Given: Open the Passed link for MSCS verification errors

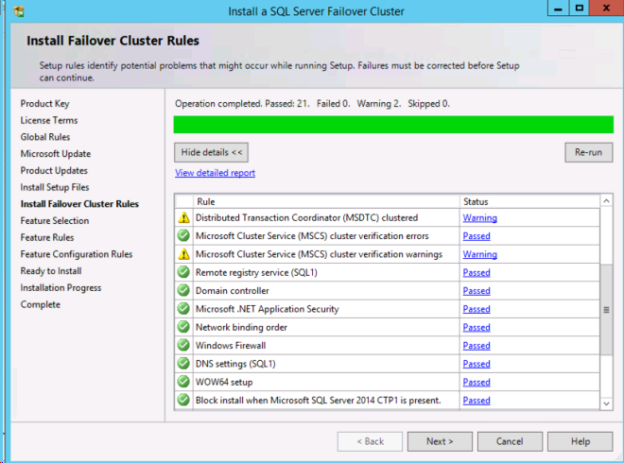Looking at the screenshot, I should point(476,236).
